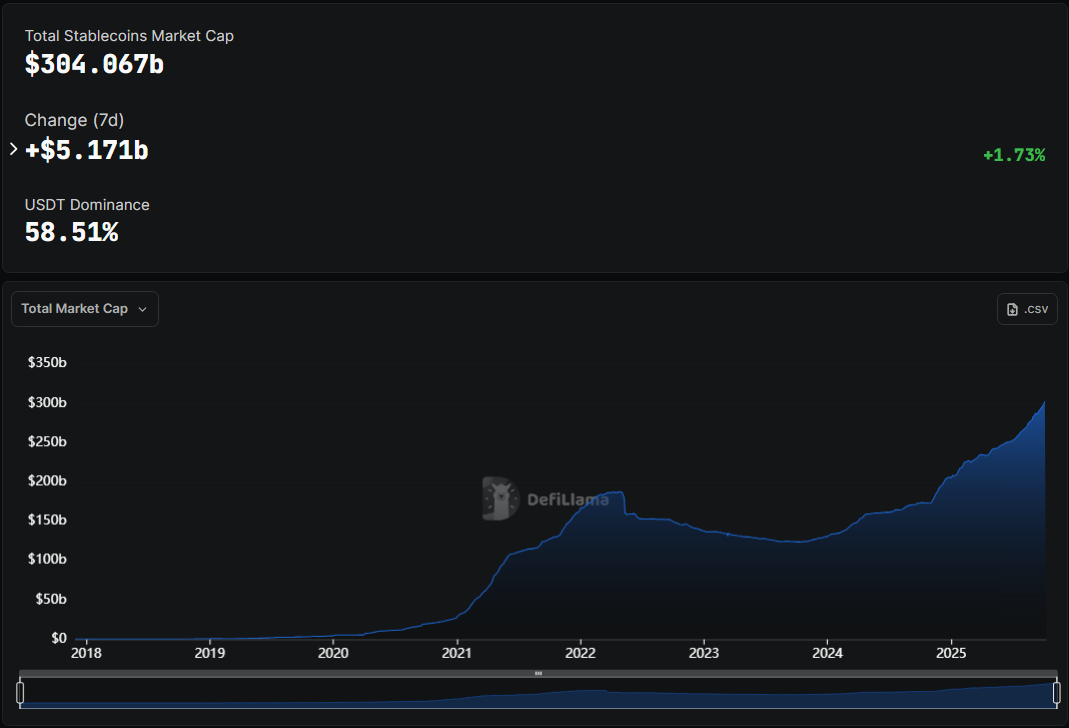Click the right handle of the range slider

1056,692
